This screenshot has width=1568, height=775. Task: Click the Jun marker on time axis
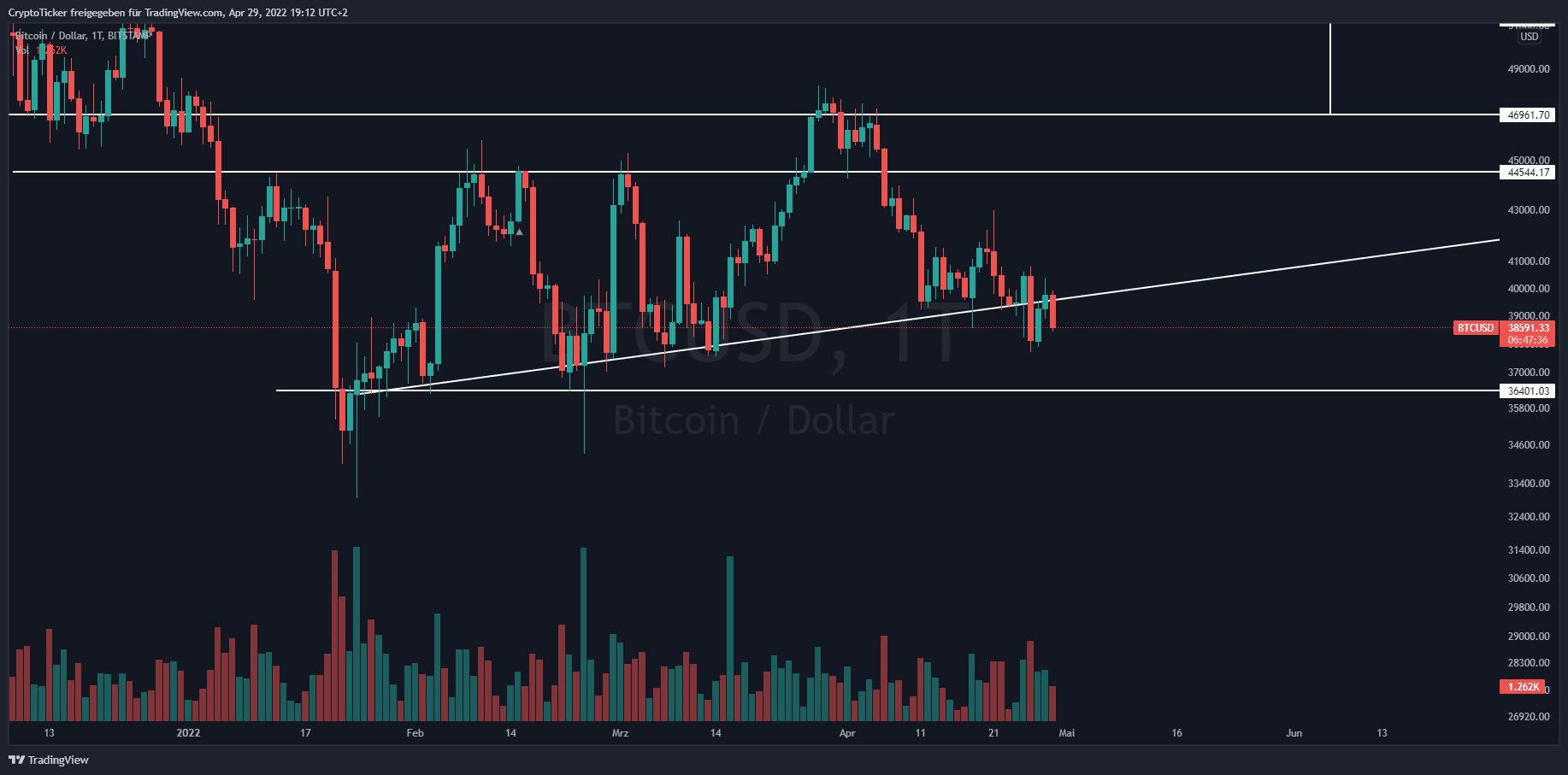1294,733
